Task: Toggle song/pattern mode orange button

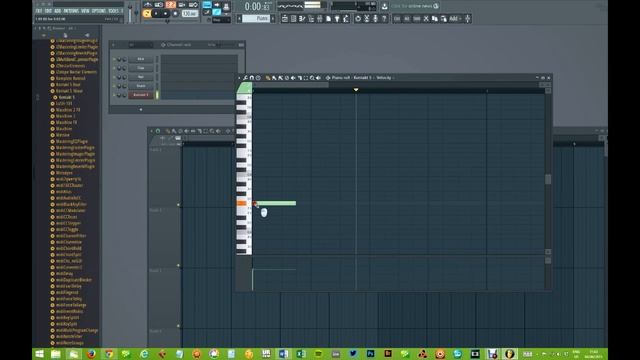Action: [x=147, y=13]
